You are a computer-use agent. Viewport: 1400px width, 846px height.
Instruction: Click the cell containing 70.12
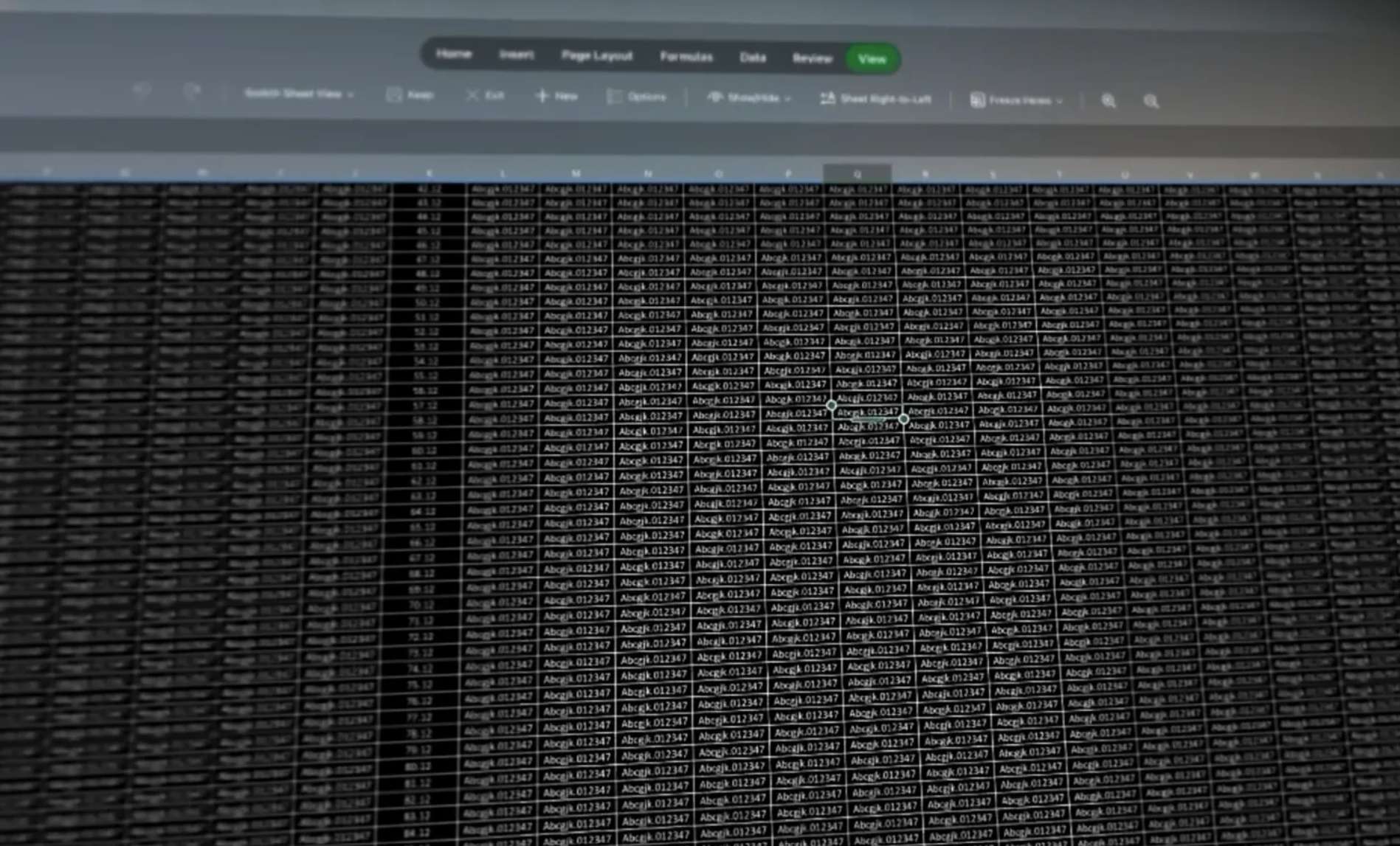click(x=421, y=606)
